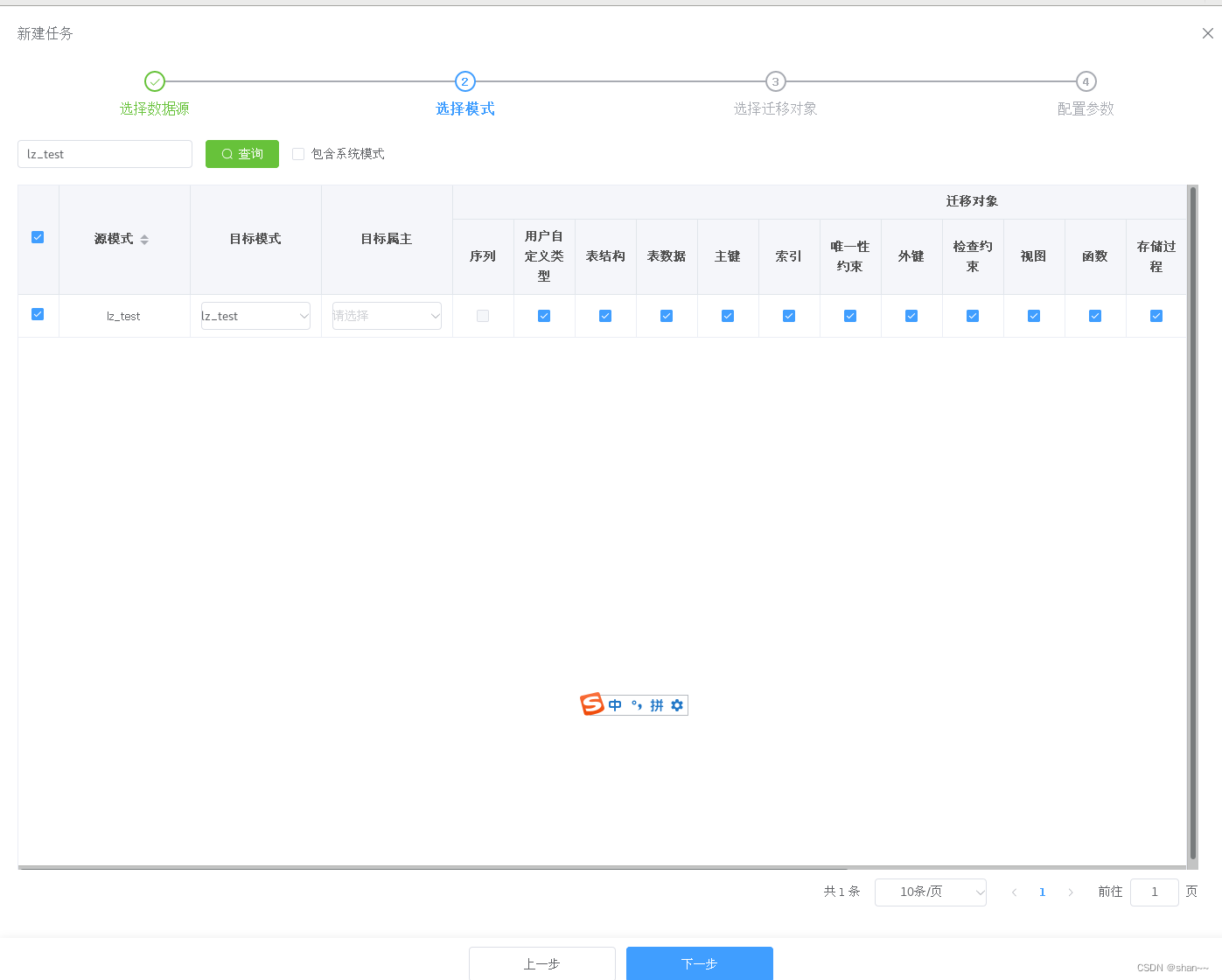
Task: Close the 新建任务 dialog
Action: (1207, 33)
